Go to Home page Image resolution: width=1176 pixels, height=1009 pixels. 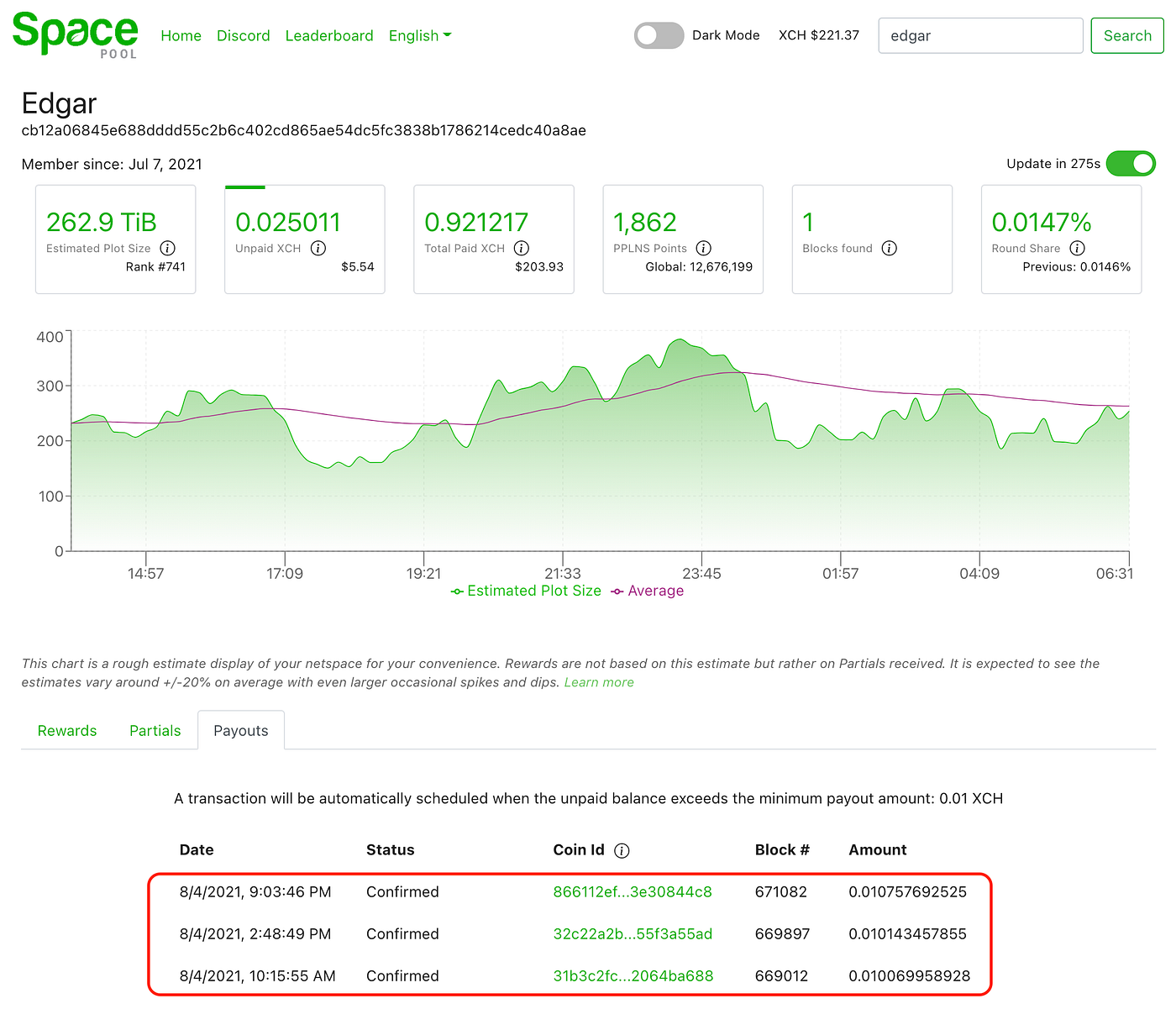click(181, 35)
